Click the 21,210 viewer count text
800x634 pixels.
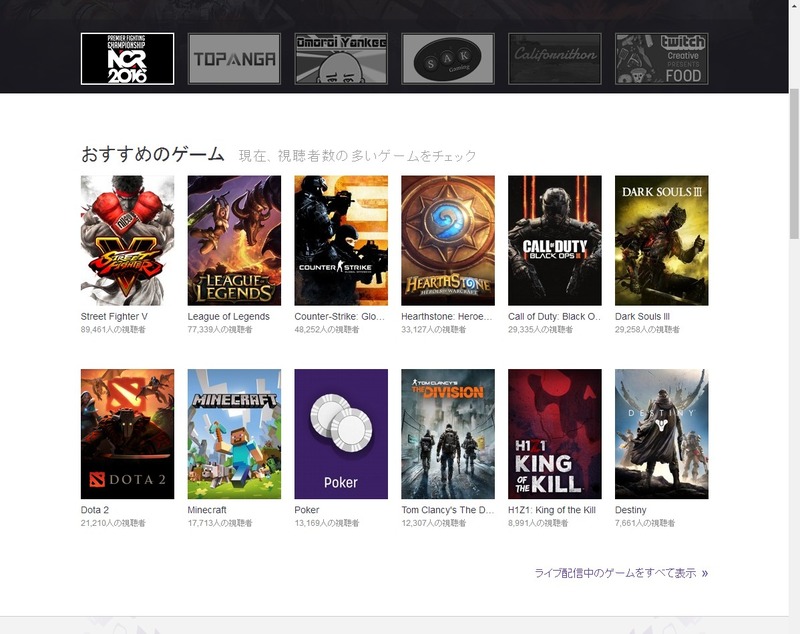pos(113,523)
